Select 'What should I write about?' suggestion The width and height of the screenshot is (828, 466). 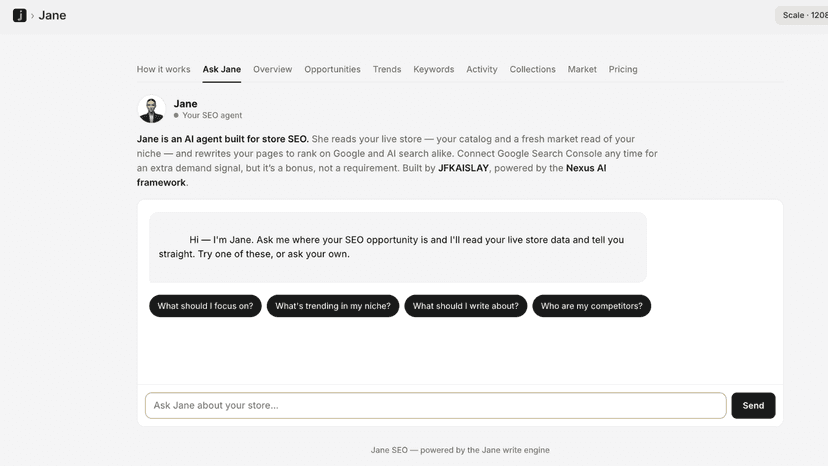click(466, 306)
